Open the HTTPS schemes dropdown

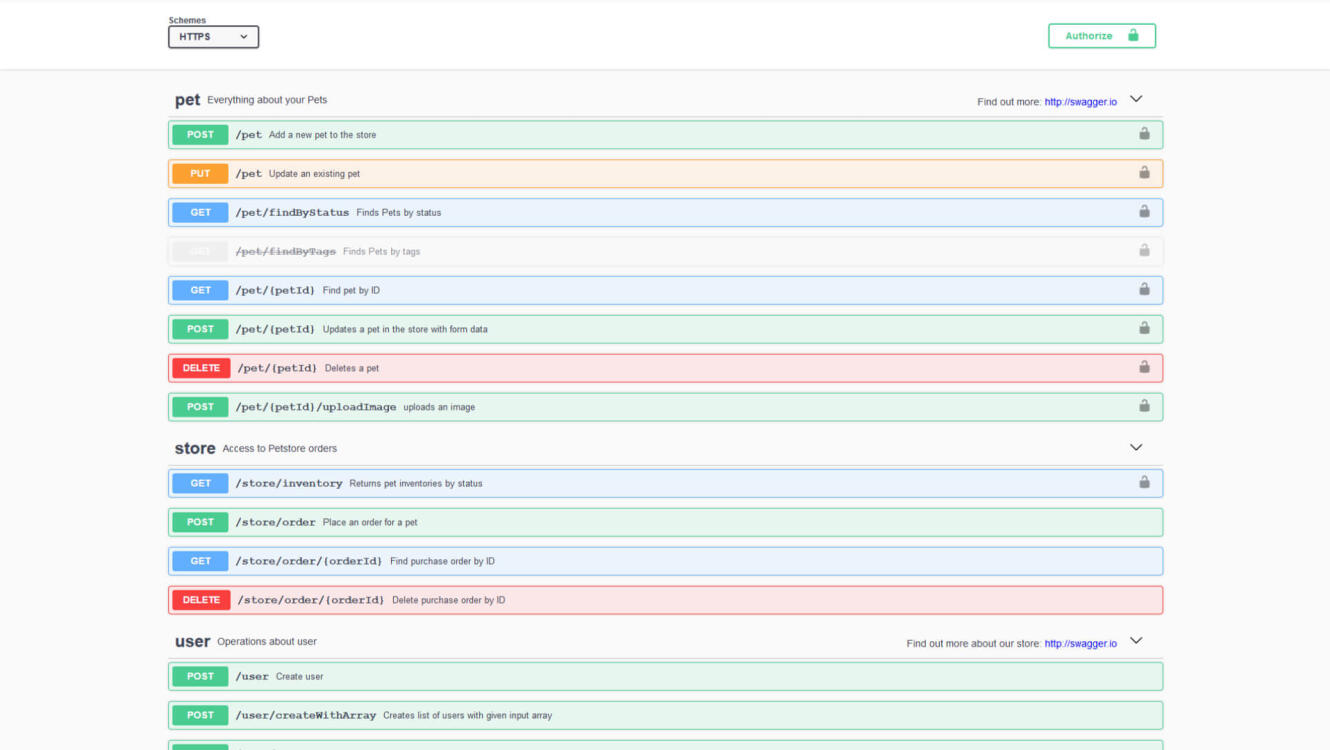(213, 37)
